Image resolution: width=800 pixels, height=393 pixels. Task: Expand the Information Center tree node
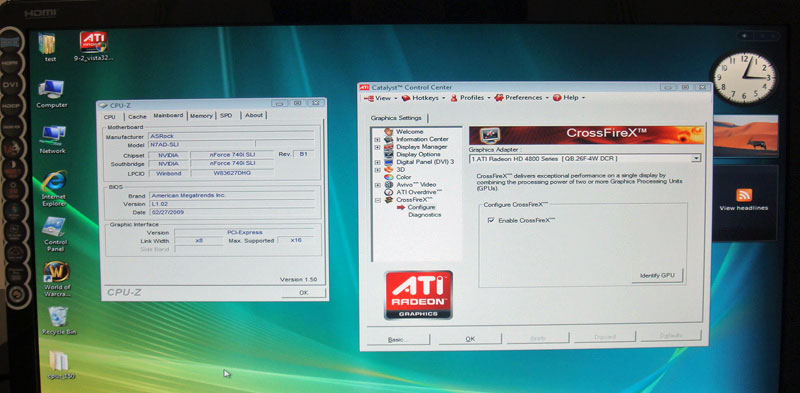(378, 139)
